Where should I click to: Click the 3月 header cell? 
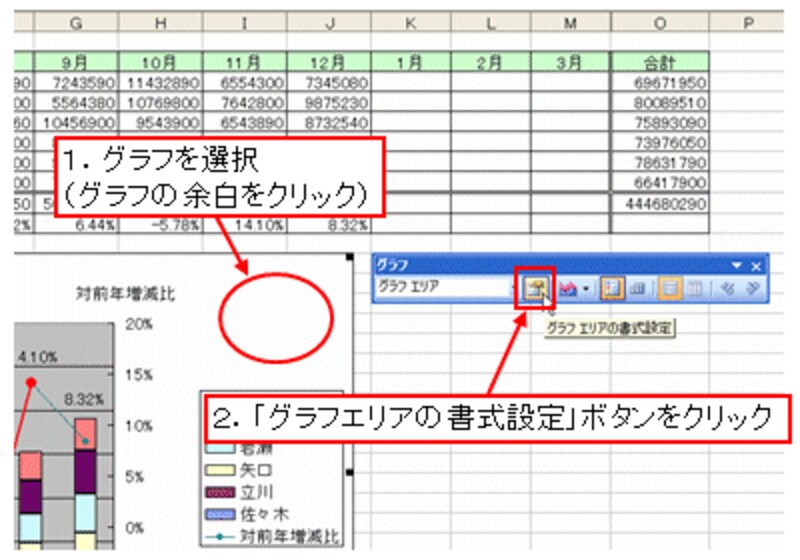click(x=570, y=62)
